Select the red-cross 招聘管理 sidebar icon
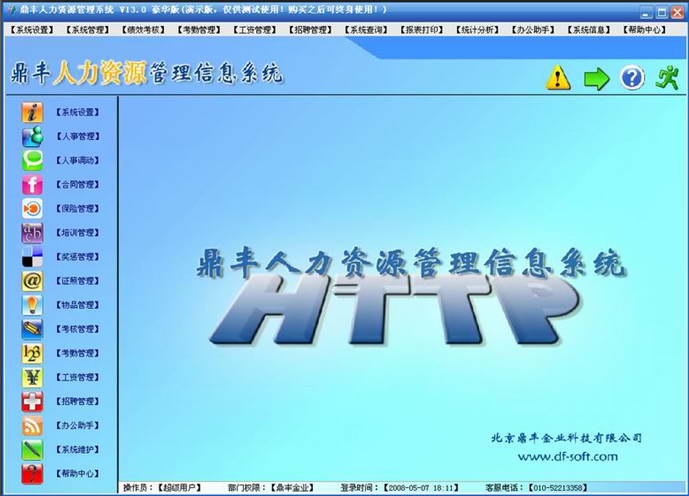The image size is (689, 496). click(x=33, y=401)
